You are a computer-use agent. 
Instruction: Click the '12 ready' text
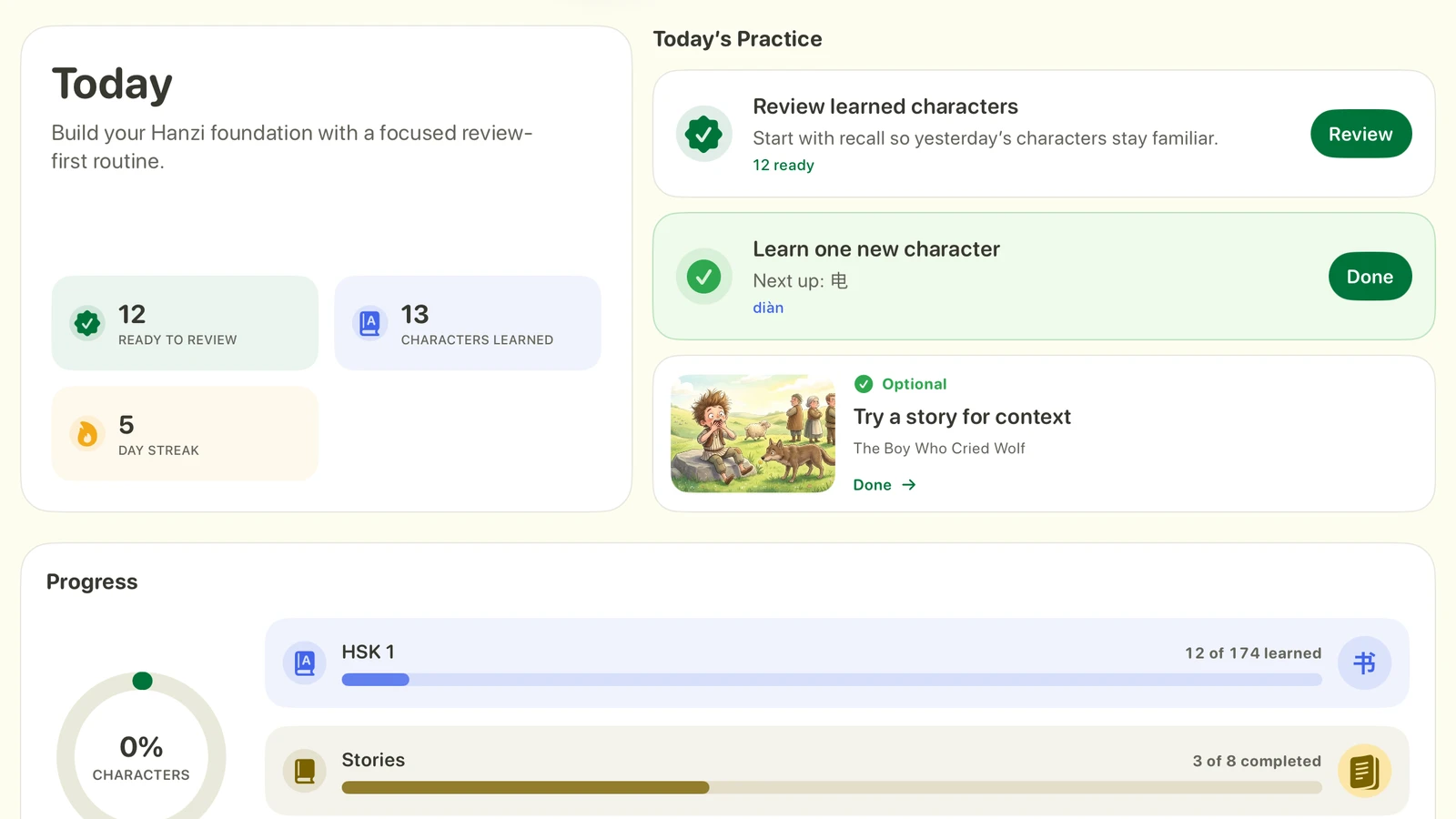(784, 166)
